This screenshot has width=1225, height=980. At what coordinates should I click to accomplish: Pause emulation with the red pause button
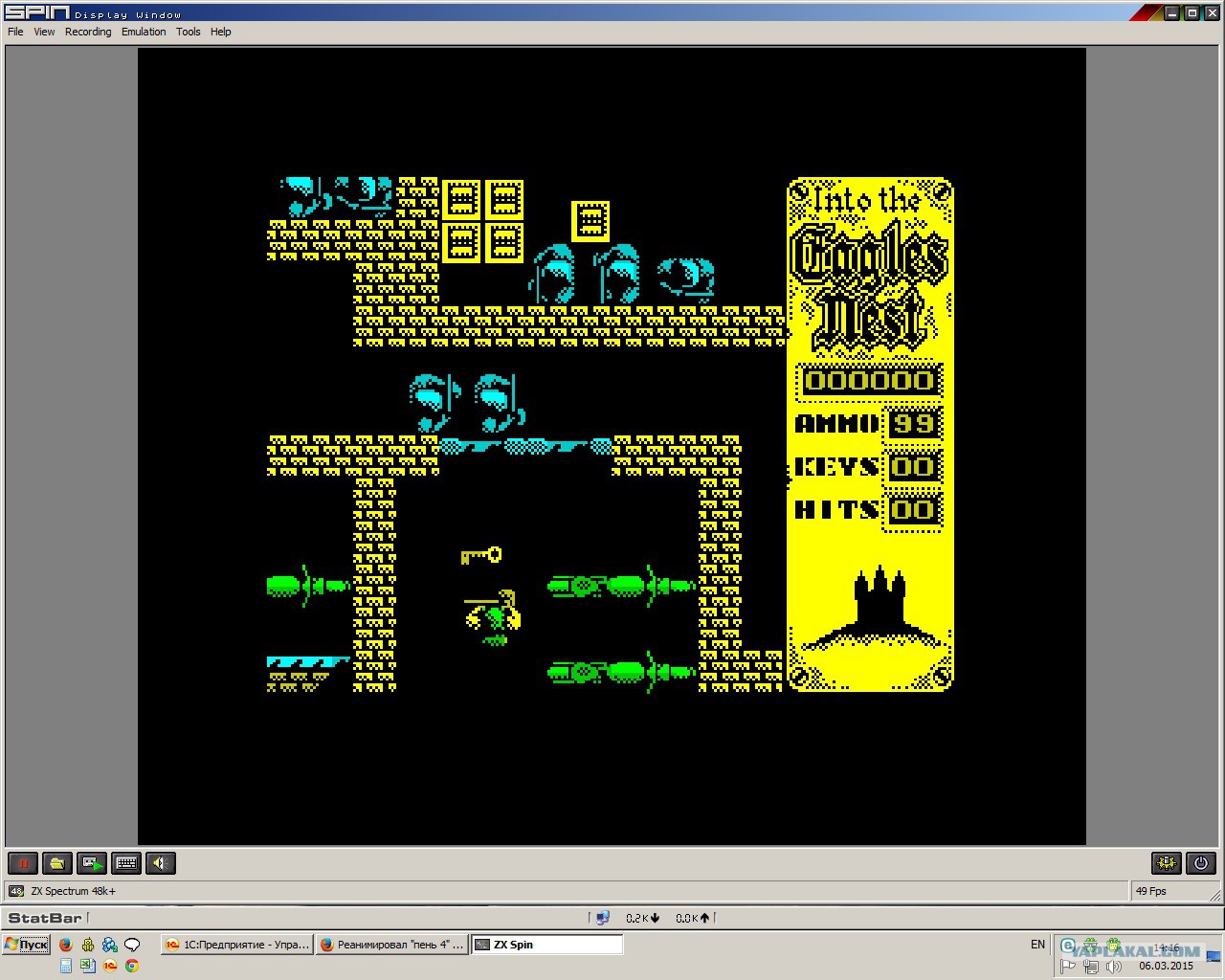[23, 863]
